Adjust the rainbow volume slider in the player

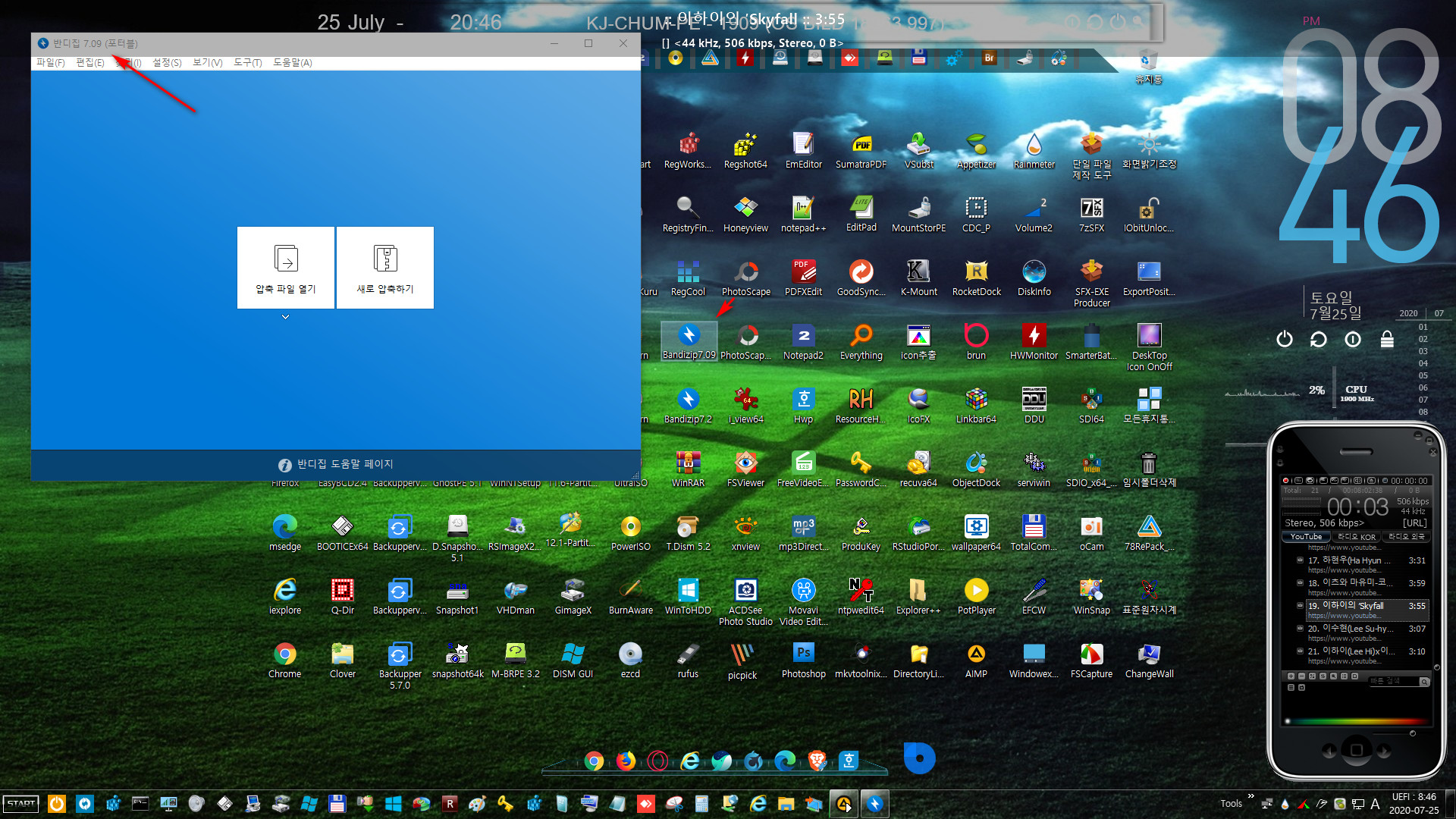1357,721
